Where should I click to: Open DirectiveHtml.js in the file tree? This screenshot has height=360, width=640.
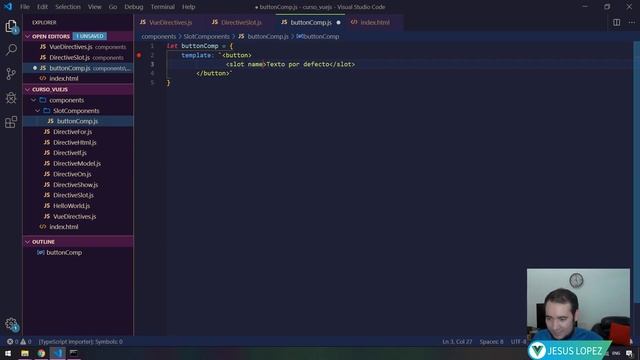pyautogui.click(x=78, y=142)
